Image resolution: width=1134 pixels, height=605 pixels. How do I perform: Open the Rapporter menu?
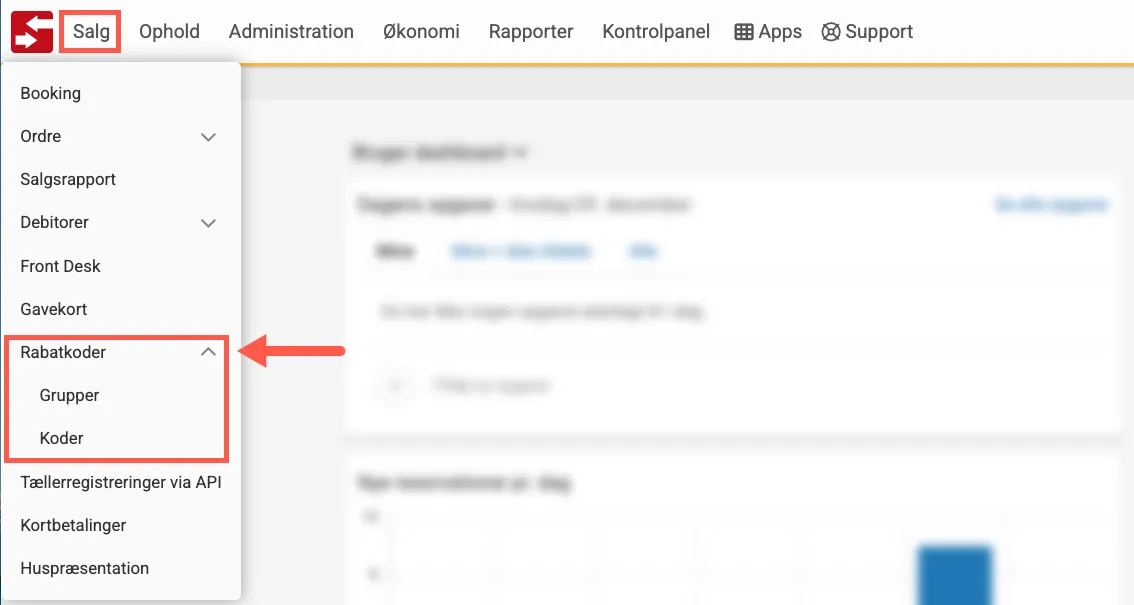[531, 32]
